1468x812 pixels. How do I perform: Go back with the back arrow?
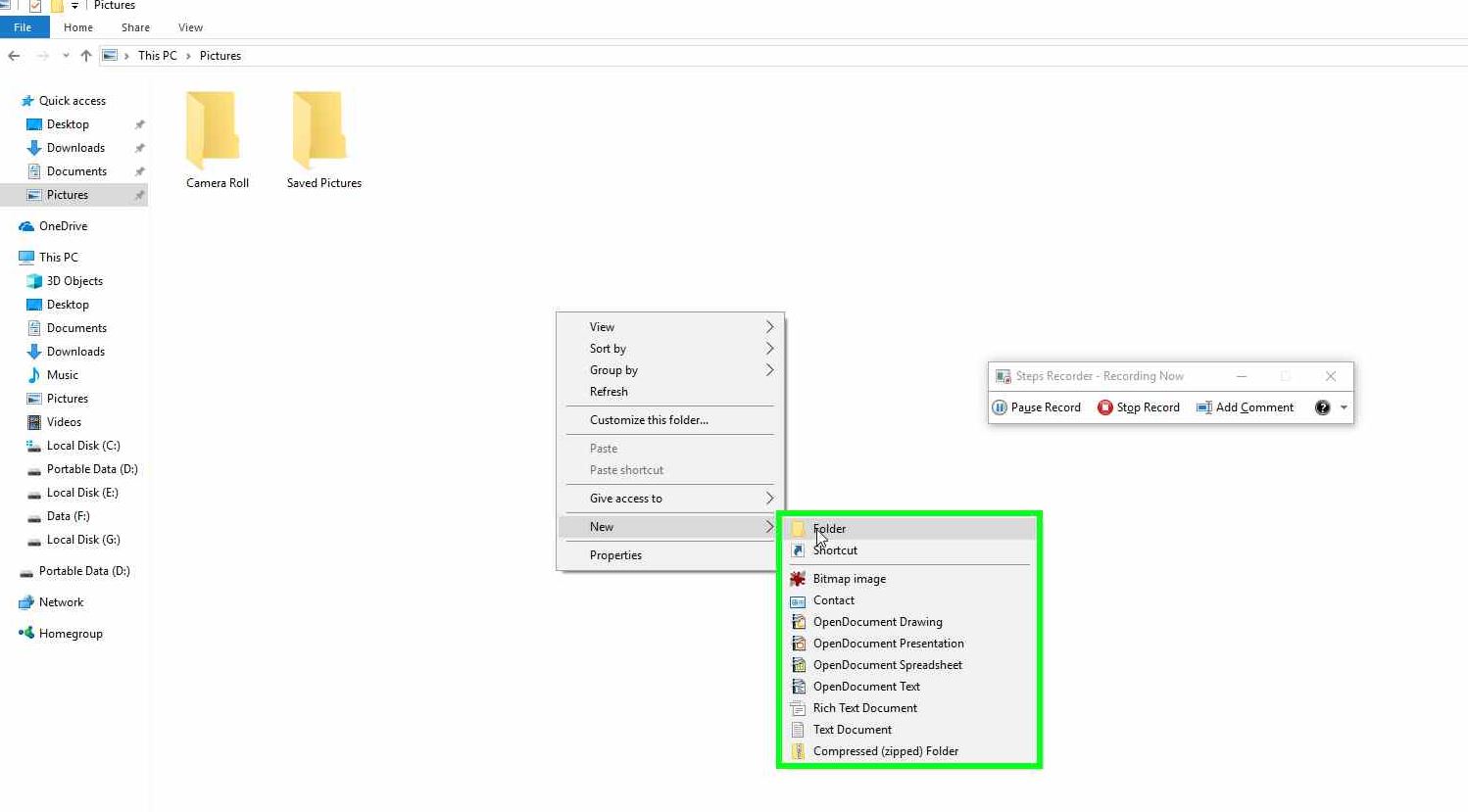14,56
